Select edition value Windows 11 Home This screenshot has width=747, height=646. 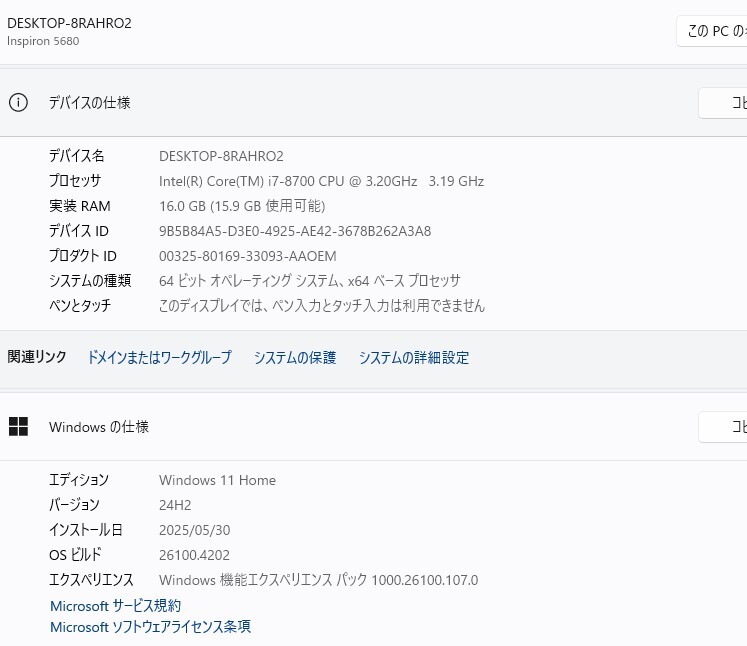pos(217,480)
